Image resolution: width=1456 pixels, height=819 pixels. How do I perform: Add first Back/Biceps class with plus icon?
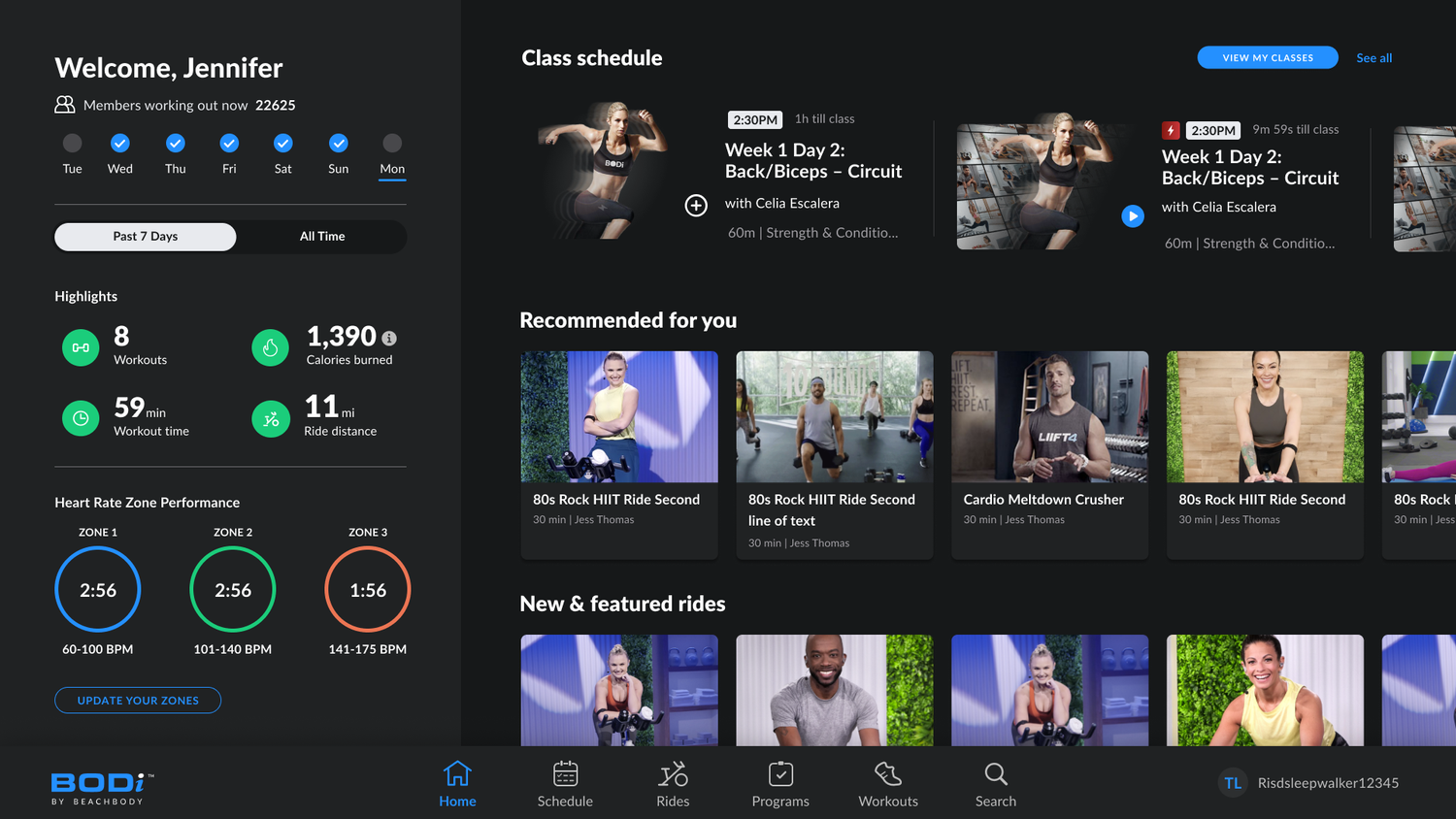[x=696, y=205]
